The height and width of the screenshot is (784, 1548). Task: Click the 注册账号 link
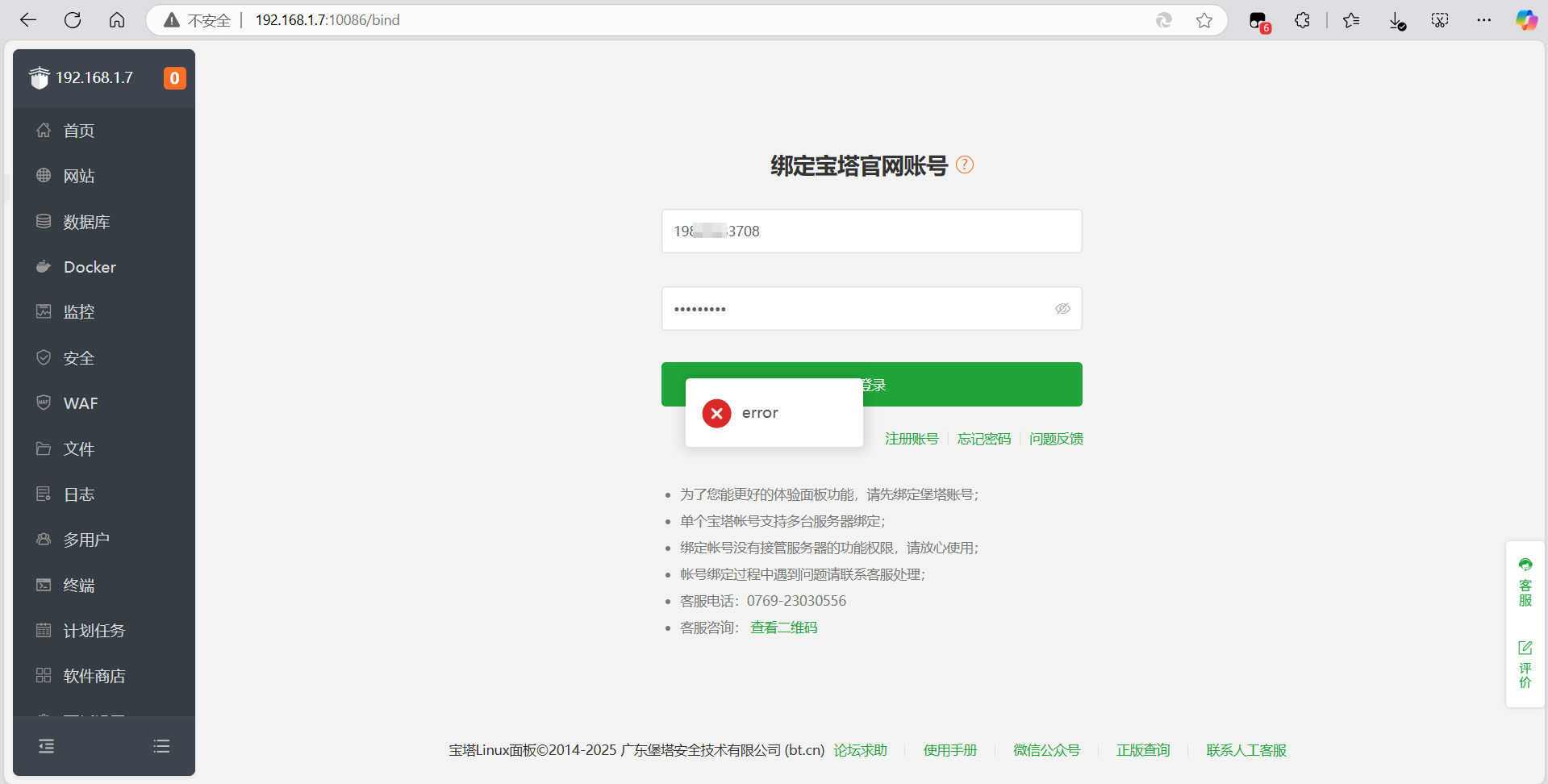coord(912,439)
